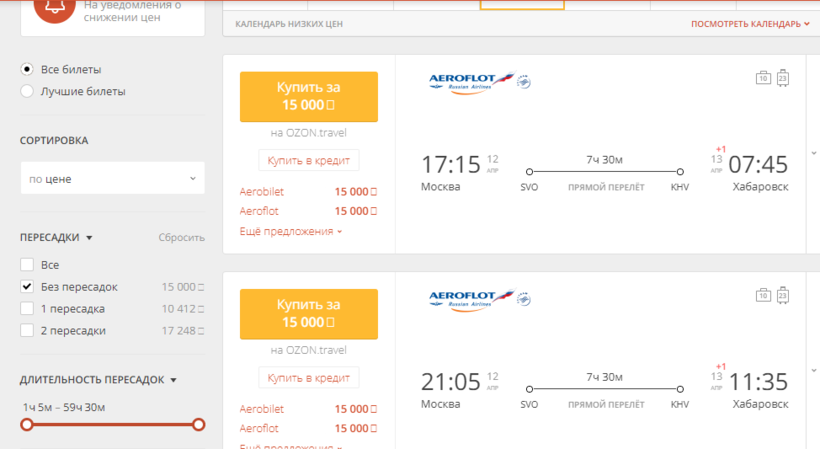Click the checked baggage icon on the first flight

click(x=783, y=78)
